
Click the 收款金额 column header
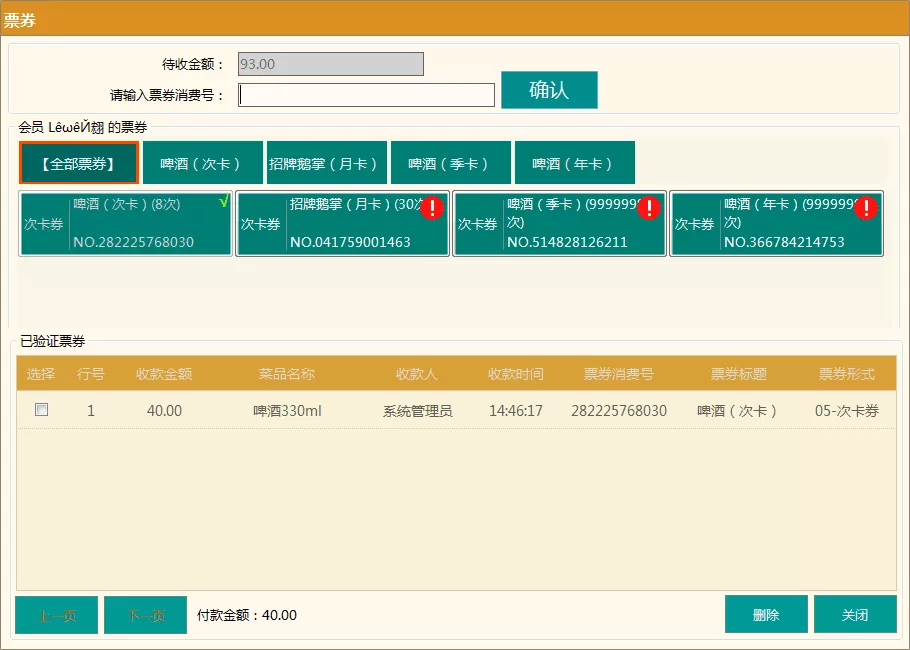coord(164,374)
